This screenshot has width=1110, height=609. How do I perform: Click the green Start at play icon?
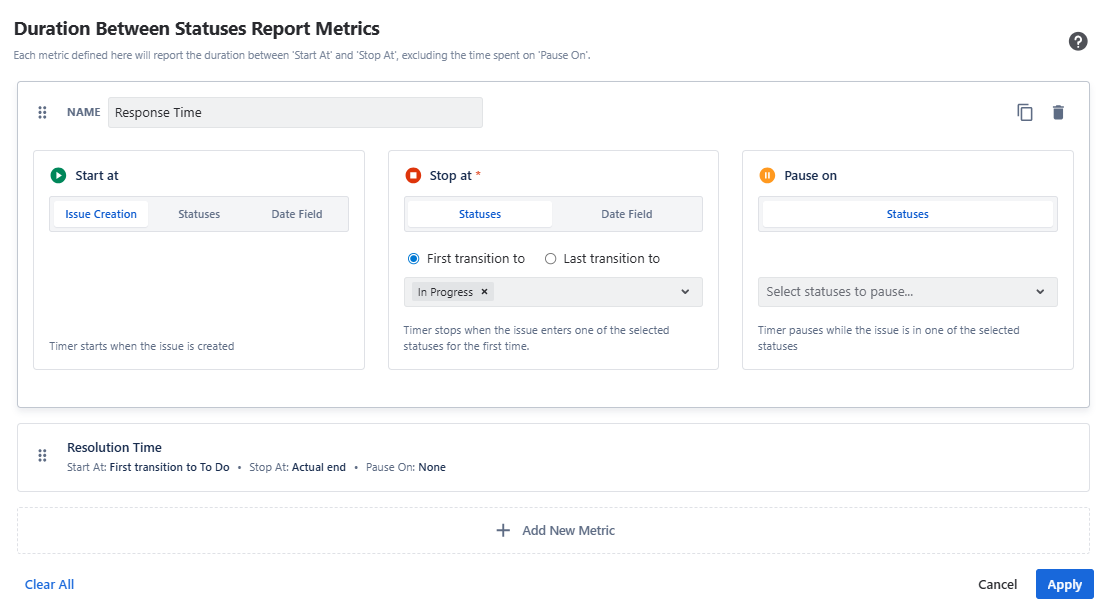pyautogui.click(x=59, y=174)
